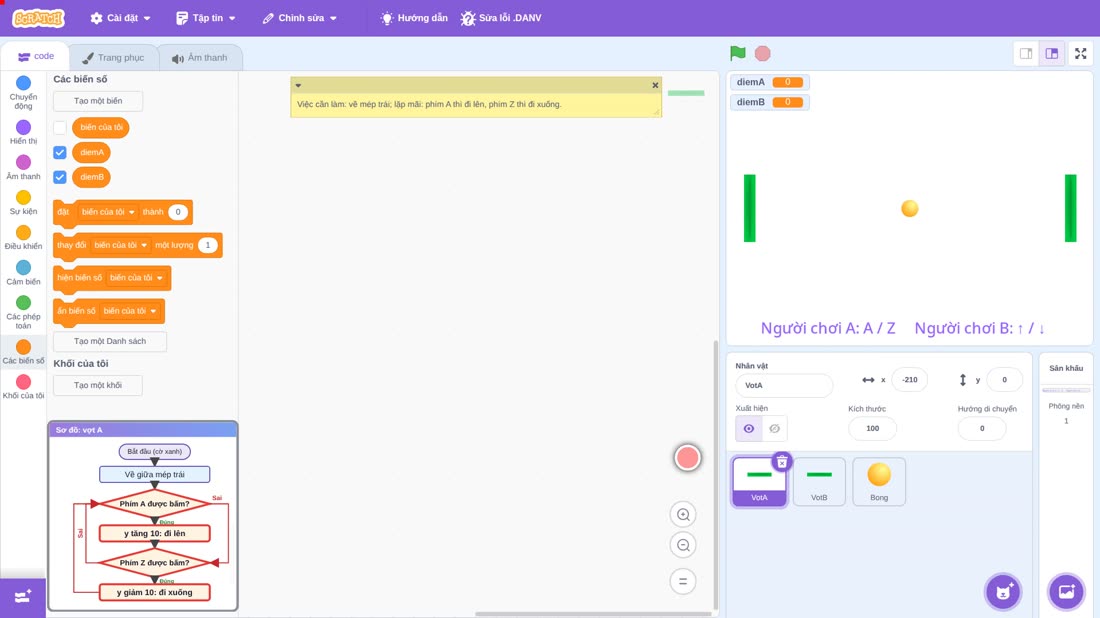Screen dimensions: 1100x618
Task: Select the Chuyển động block category
Action: tap(23, 93)
